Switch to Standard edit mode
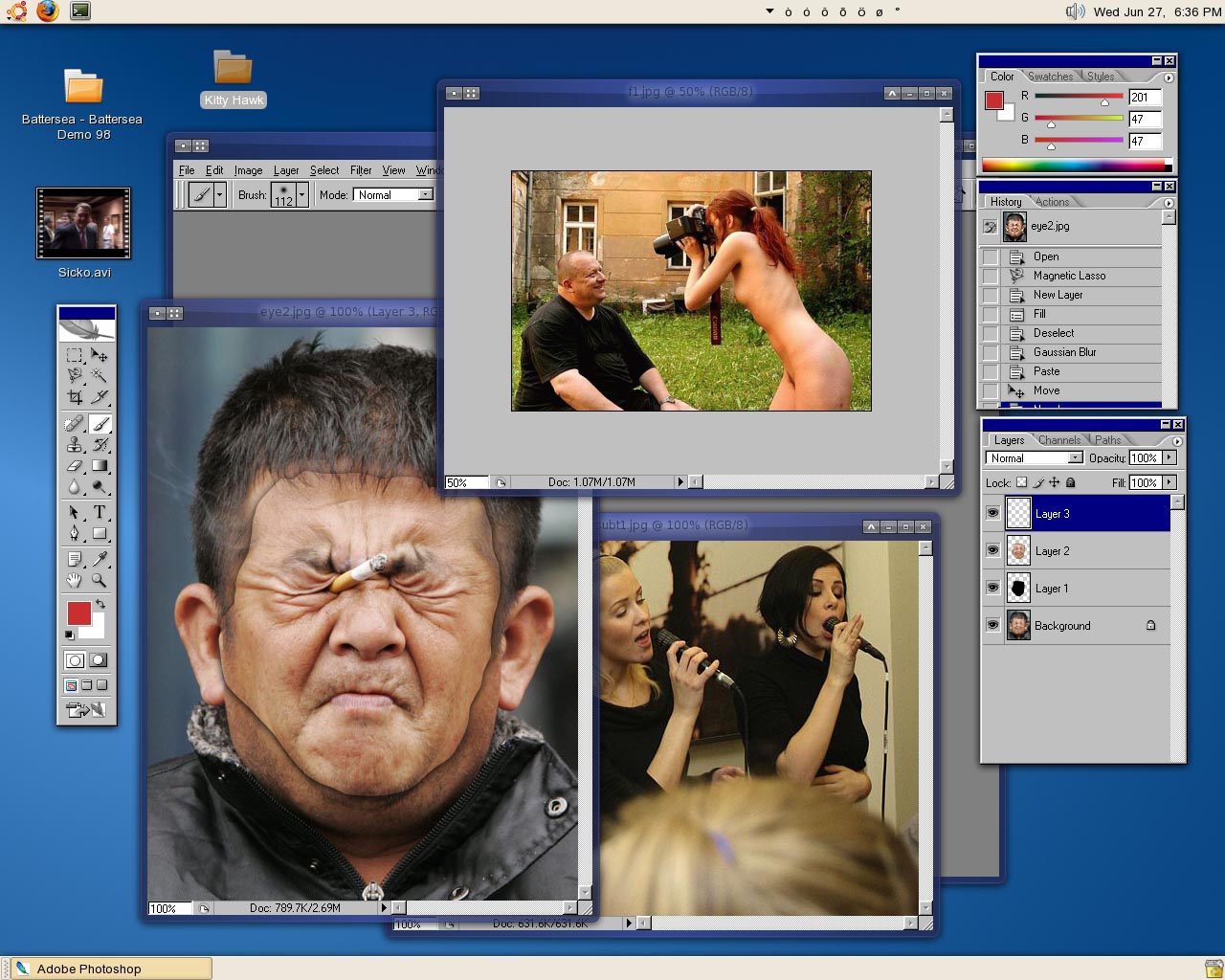Screen dimensions: 1225x980 tap(75, 660)
